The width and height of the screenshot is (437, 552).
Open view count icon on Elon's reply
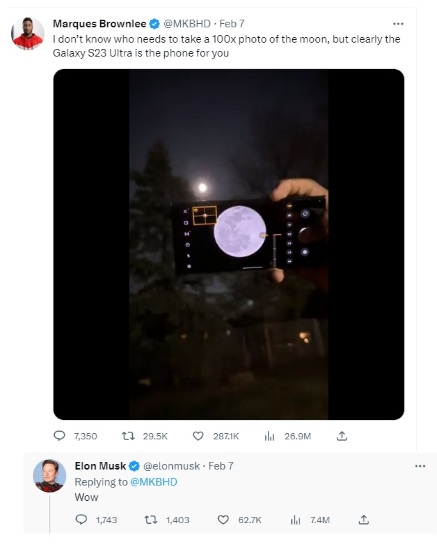tap(295, 520)
